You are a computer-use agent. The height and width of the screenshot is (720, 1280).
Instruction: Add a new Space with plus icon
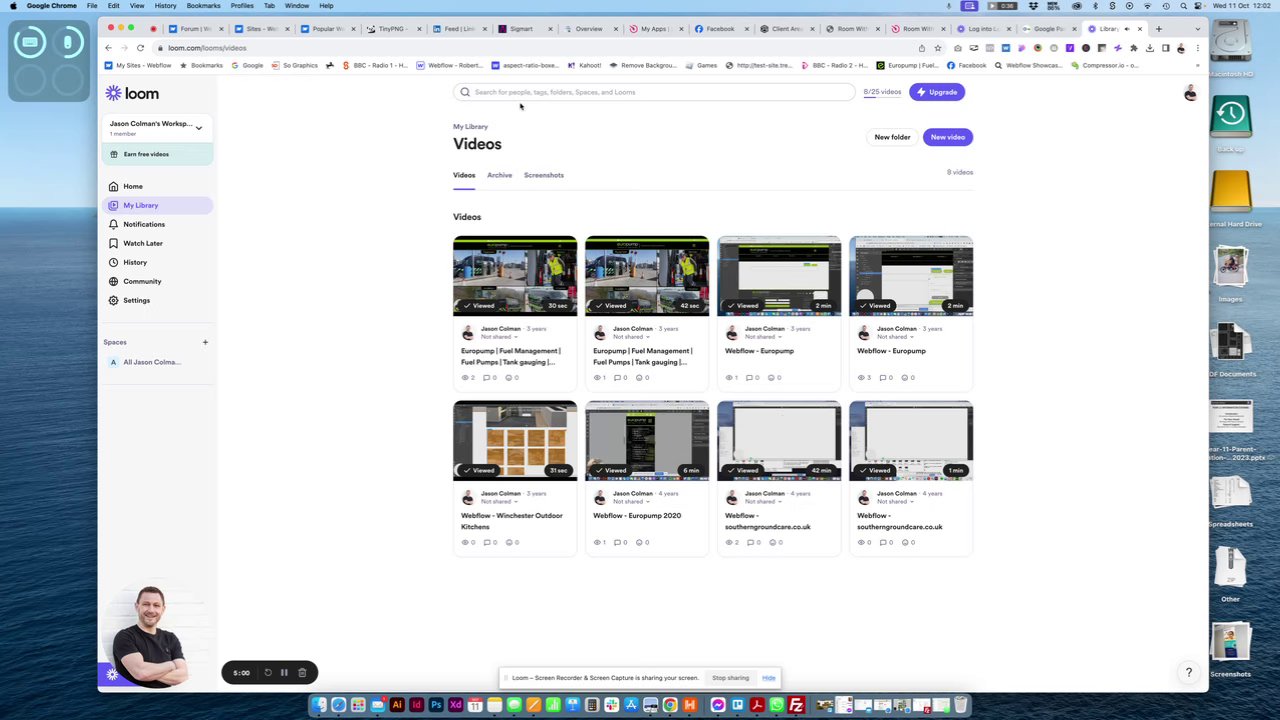coord(205,342)
